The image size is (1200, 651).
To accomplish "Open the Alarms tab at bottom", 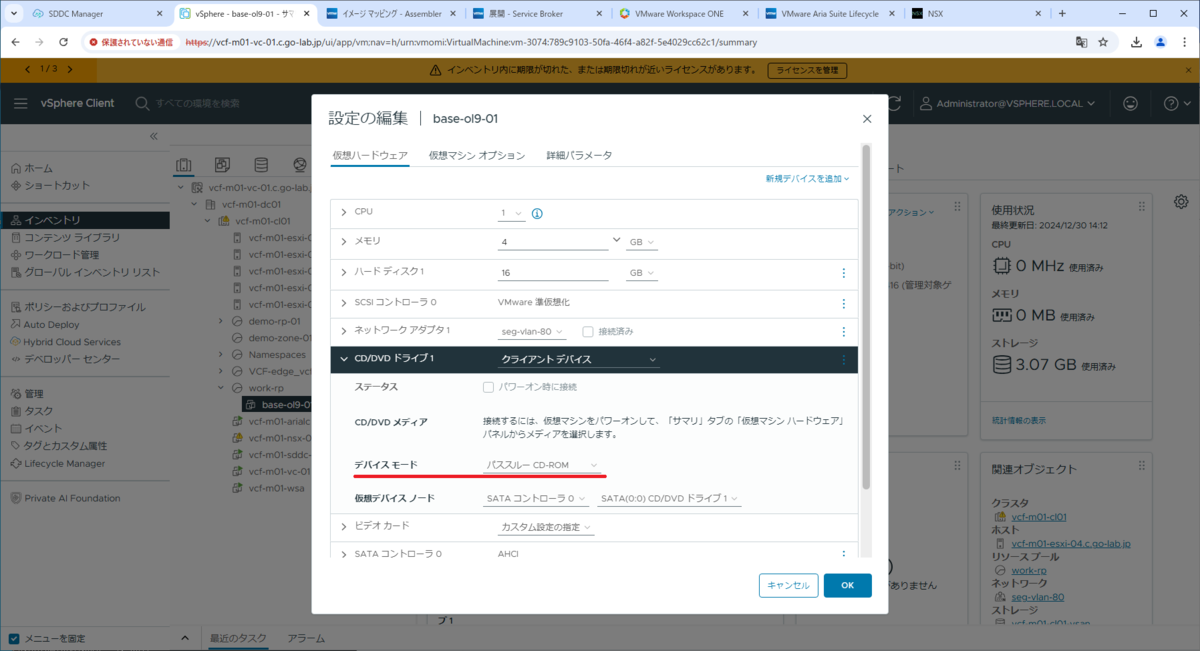I will [x=306, y=638].
